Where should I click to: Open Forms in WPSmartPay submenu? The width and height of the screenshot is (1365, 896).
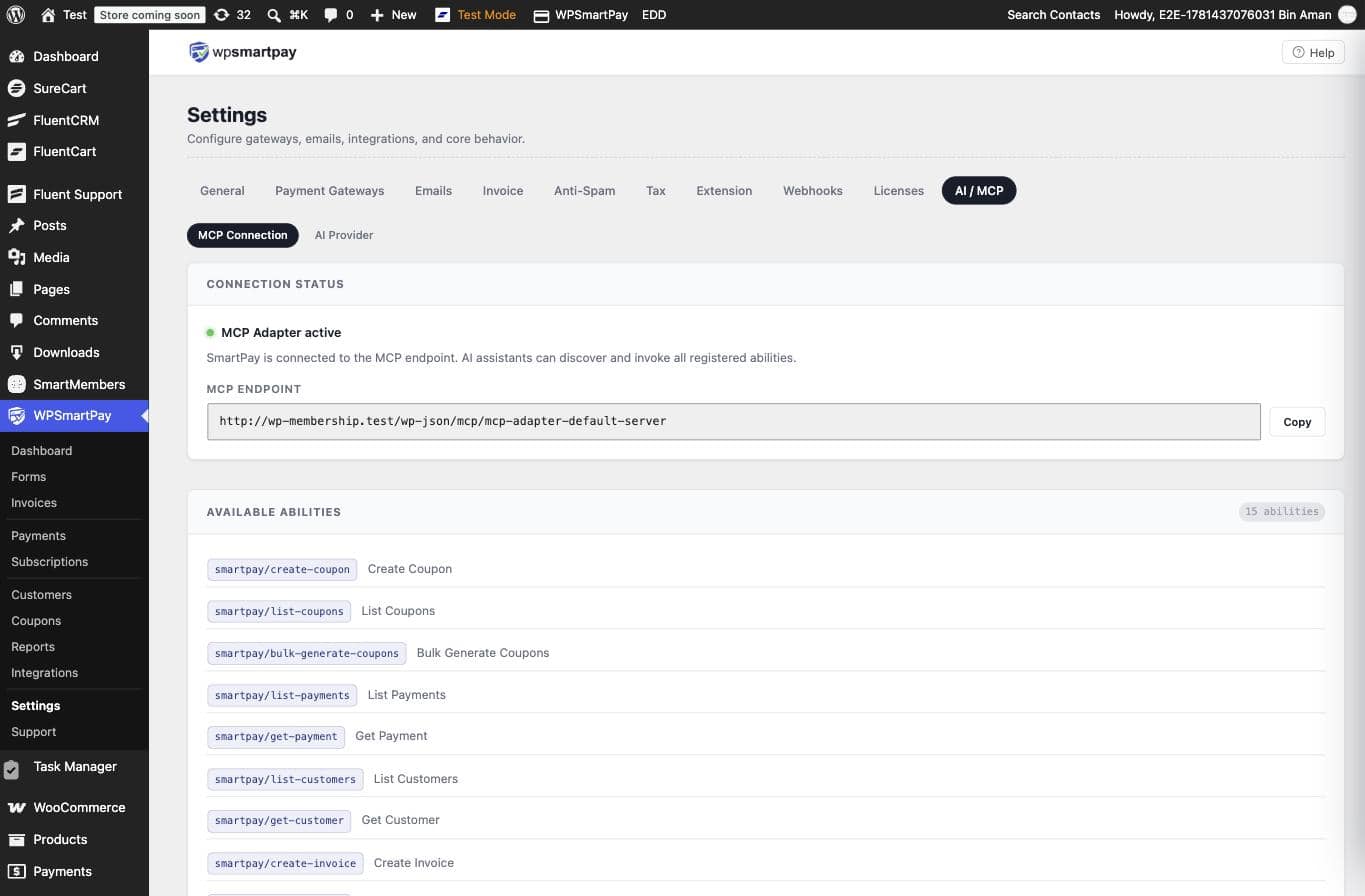pos(28,477)
